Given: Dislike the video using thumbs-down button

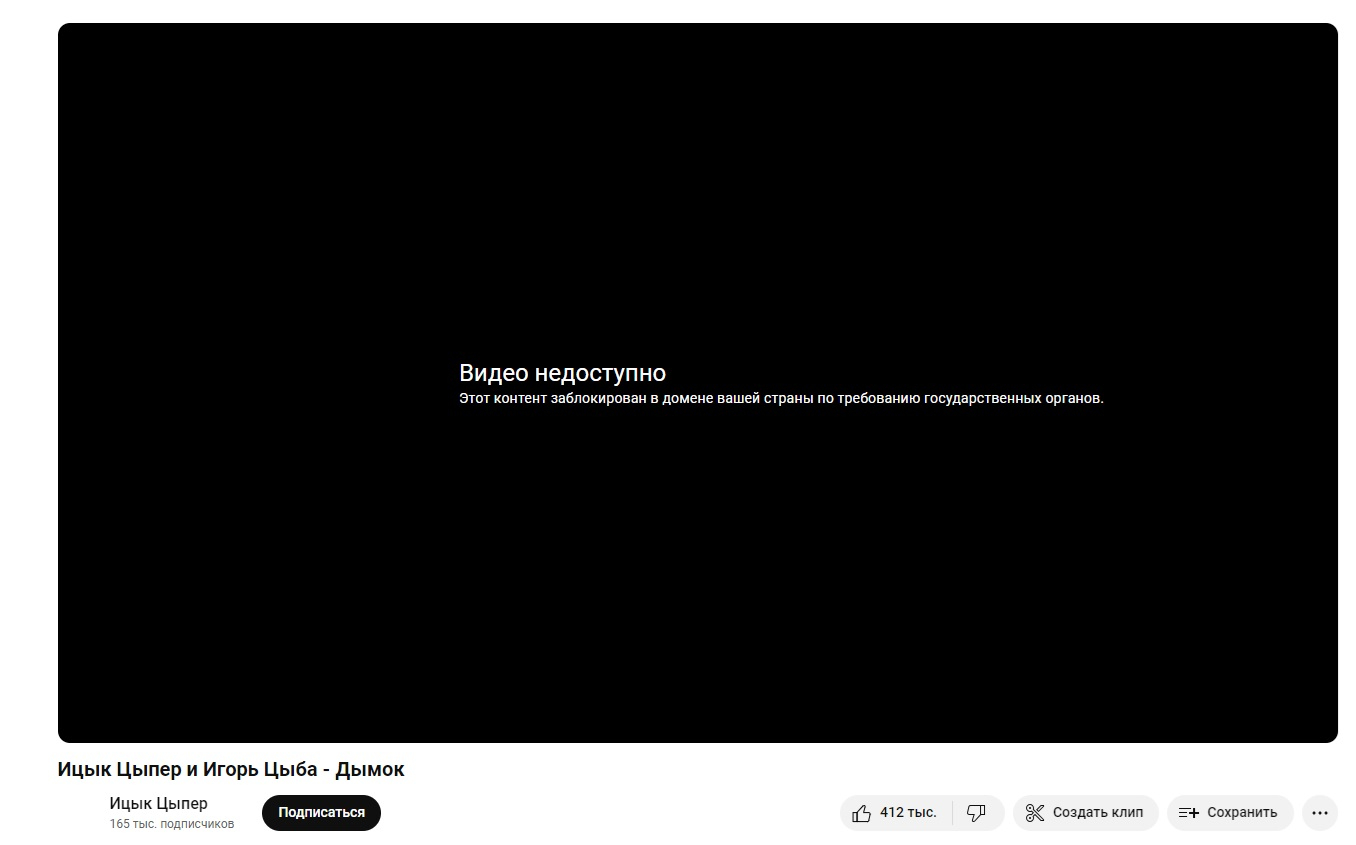Looking at the screenshot, I should (977, 813).
